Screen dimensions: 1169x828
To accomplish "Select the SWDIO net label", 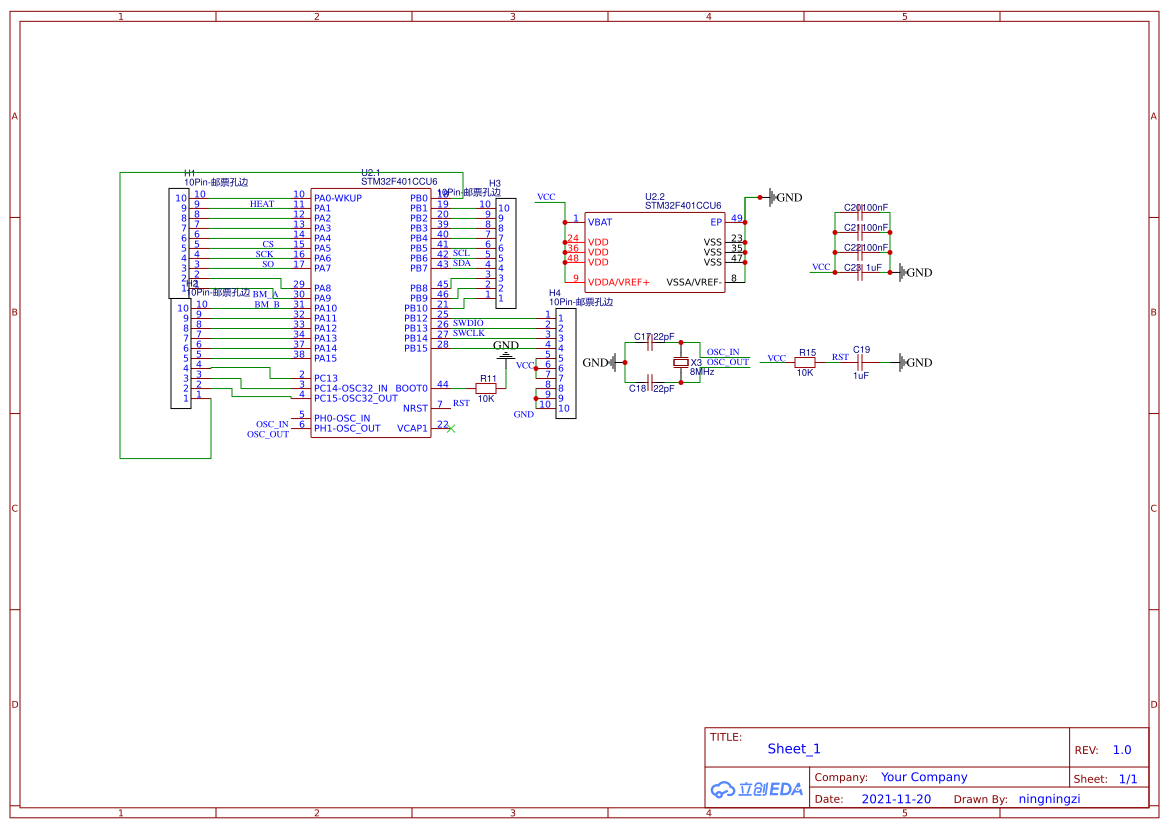I will pos(468,324).
